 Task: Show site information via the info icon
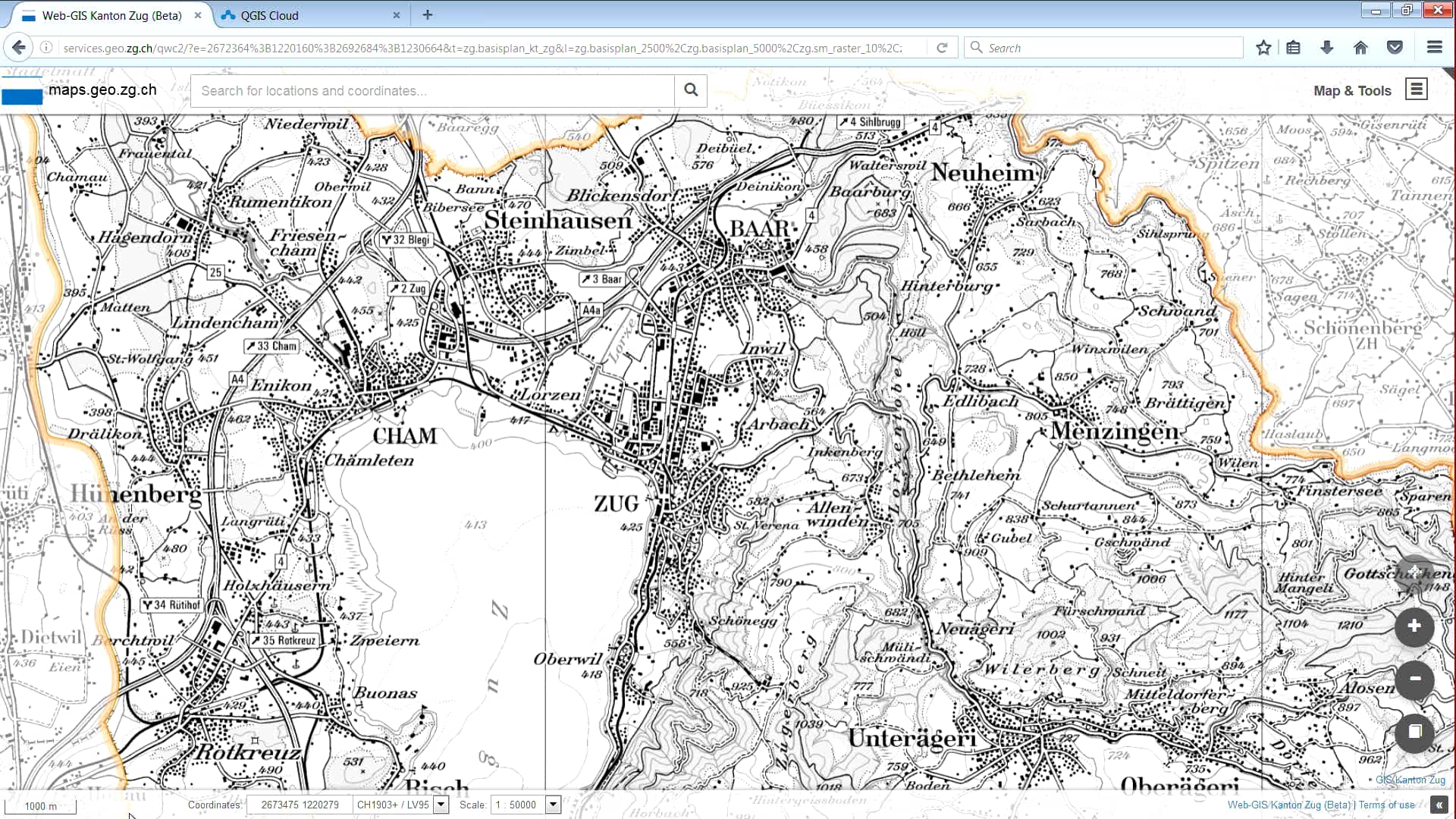46,48
